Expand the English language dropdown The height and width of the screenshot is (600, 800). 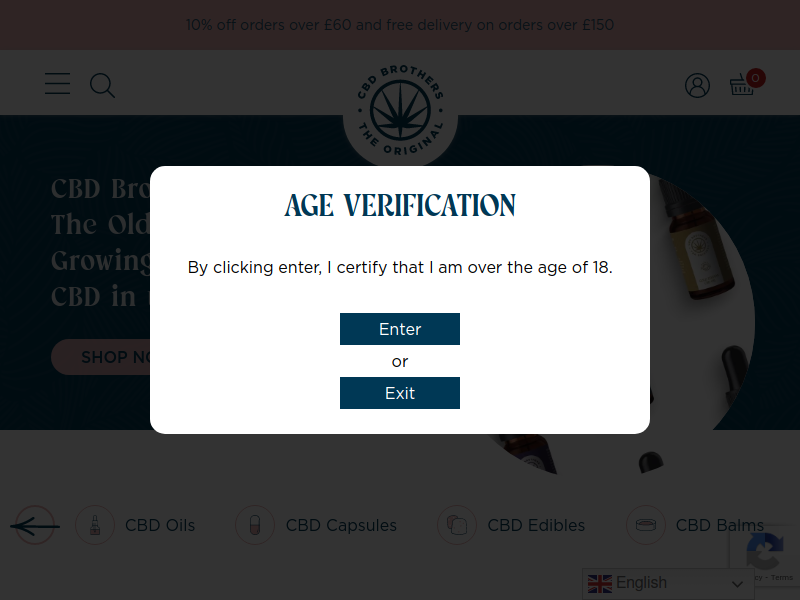pos(668,583)
